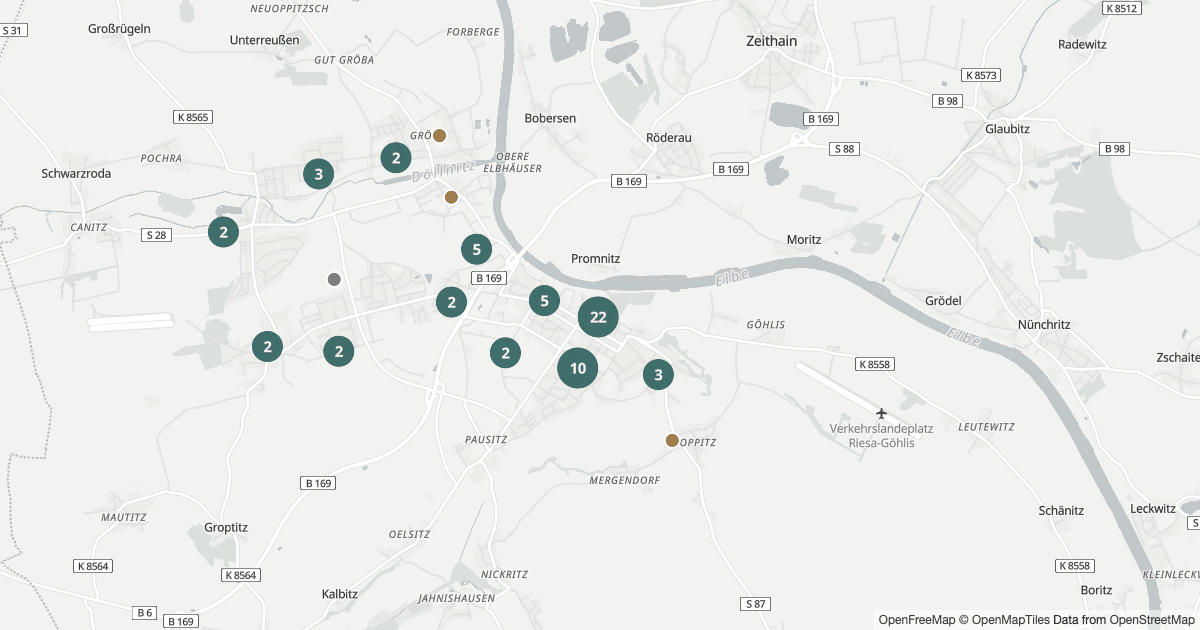Follow the OpenStreetMap attribution link

tap(1151, 620)
